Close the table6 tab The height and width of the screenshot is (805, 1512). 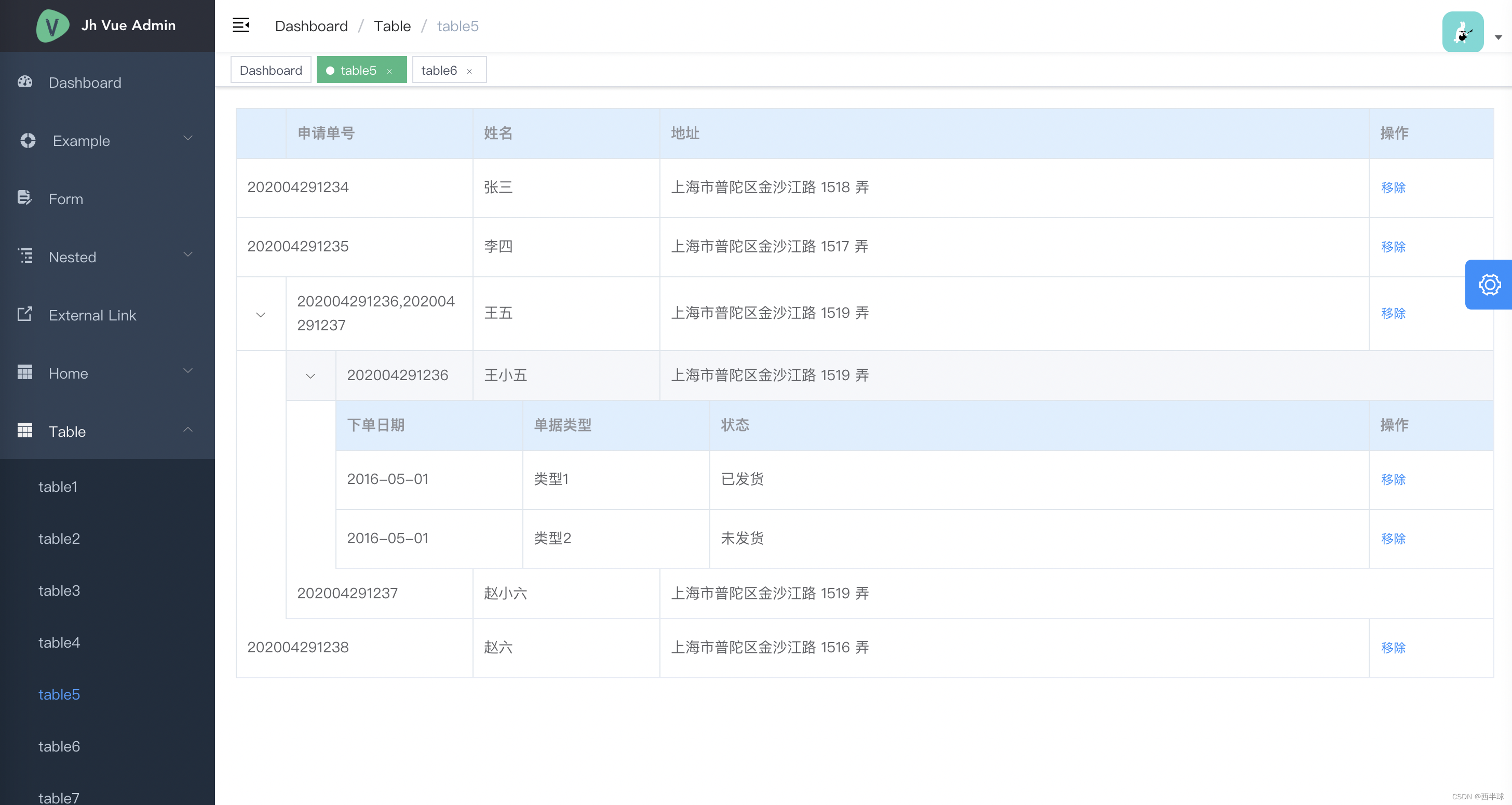point(469,71)
